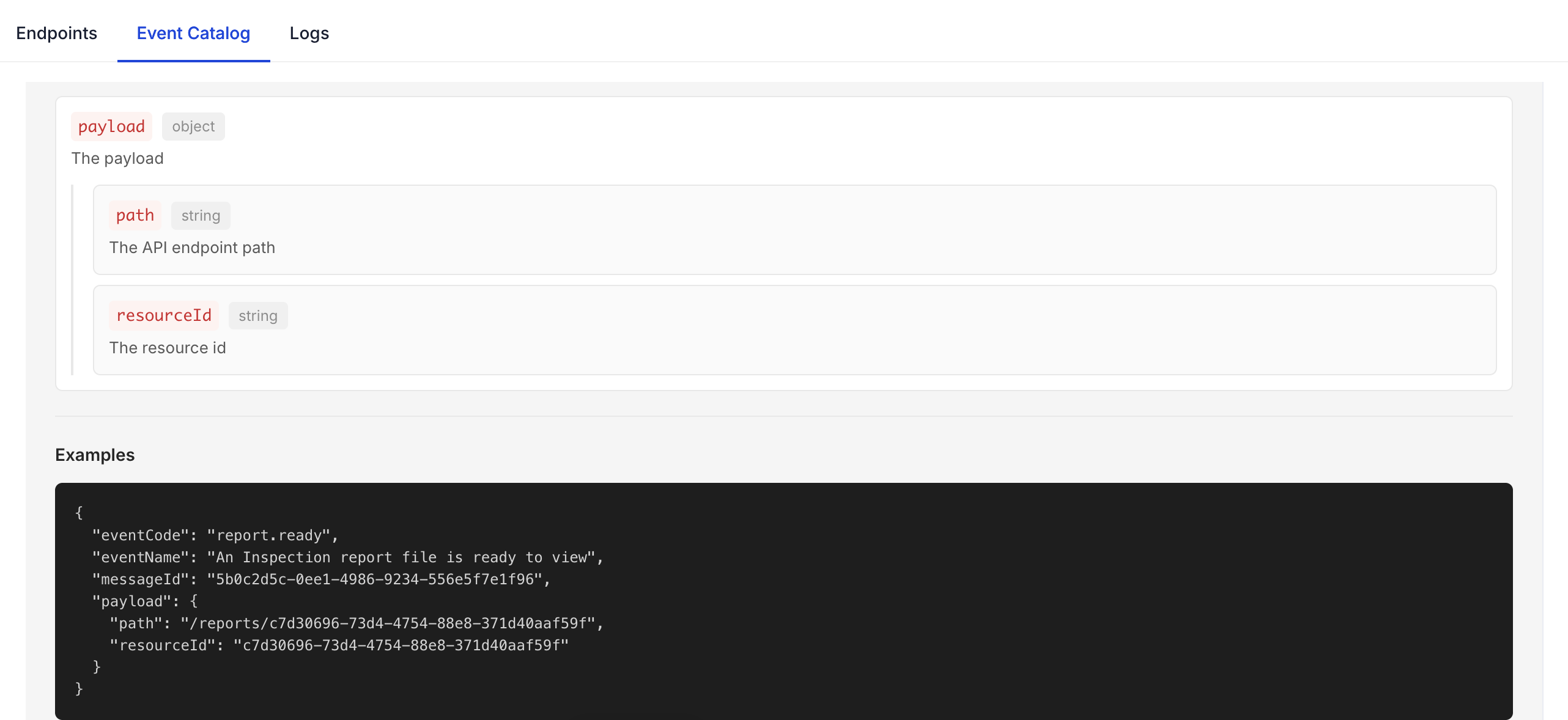Select the active Event Catalog tab
1568x720 pixels.
click(193, 33)
